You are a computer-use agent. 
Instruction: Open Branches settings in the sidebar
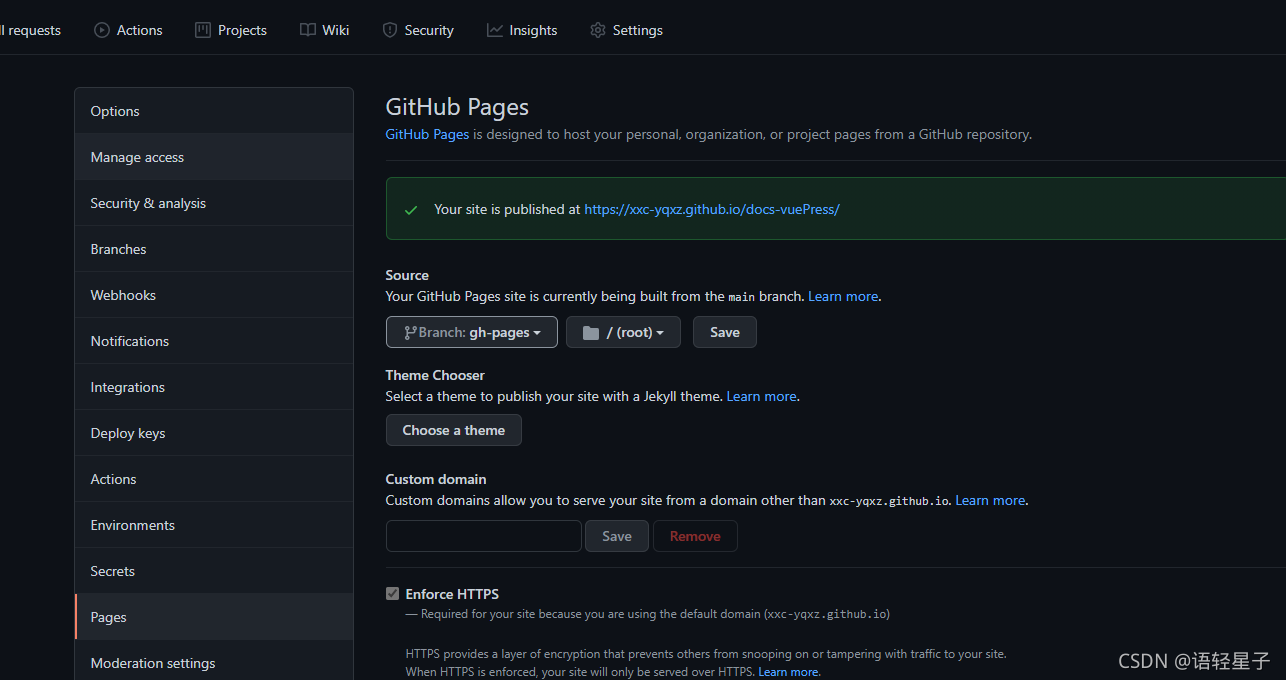(214, 249)
